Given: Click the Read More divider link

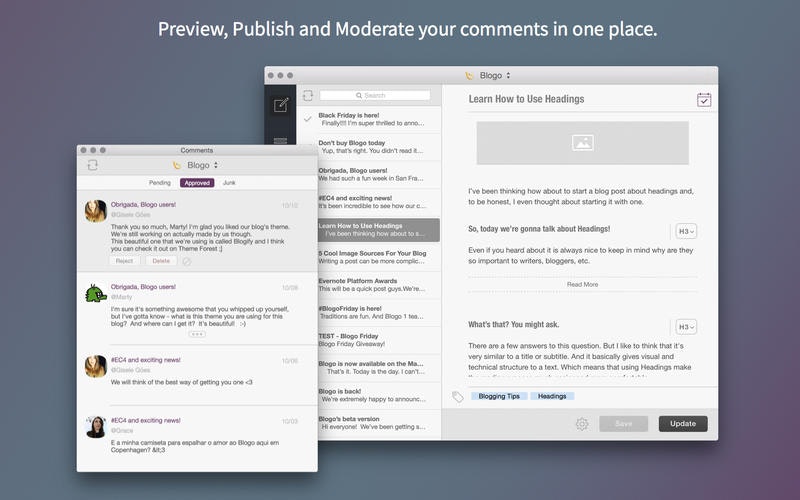Looking at the screenshot, I should 582,284.
